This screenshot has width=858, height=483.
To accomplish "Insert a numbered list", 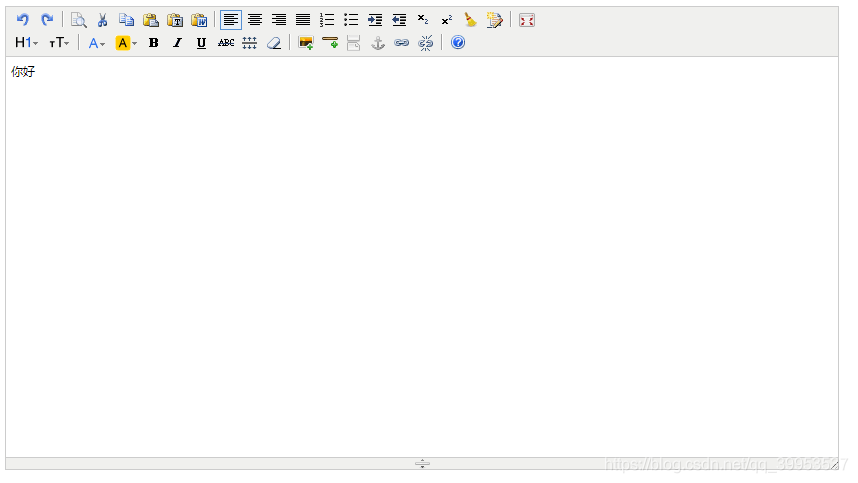I will coord(327,20).
